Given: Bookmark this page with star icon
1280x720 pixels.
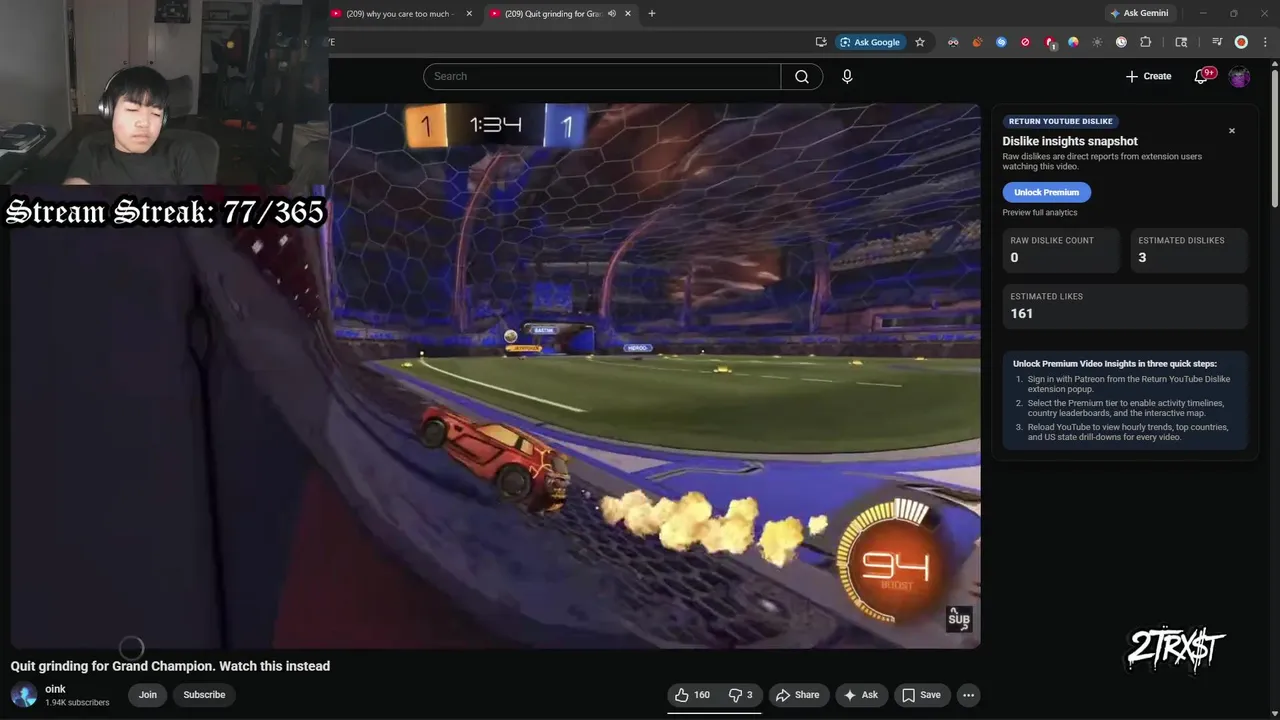Looking at the screenshot, I should (920, 42).
